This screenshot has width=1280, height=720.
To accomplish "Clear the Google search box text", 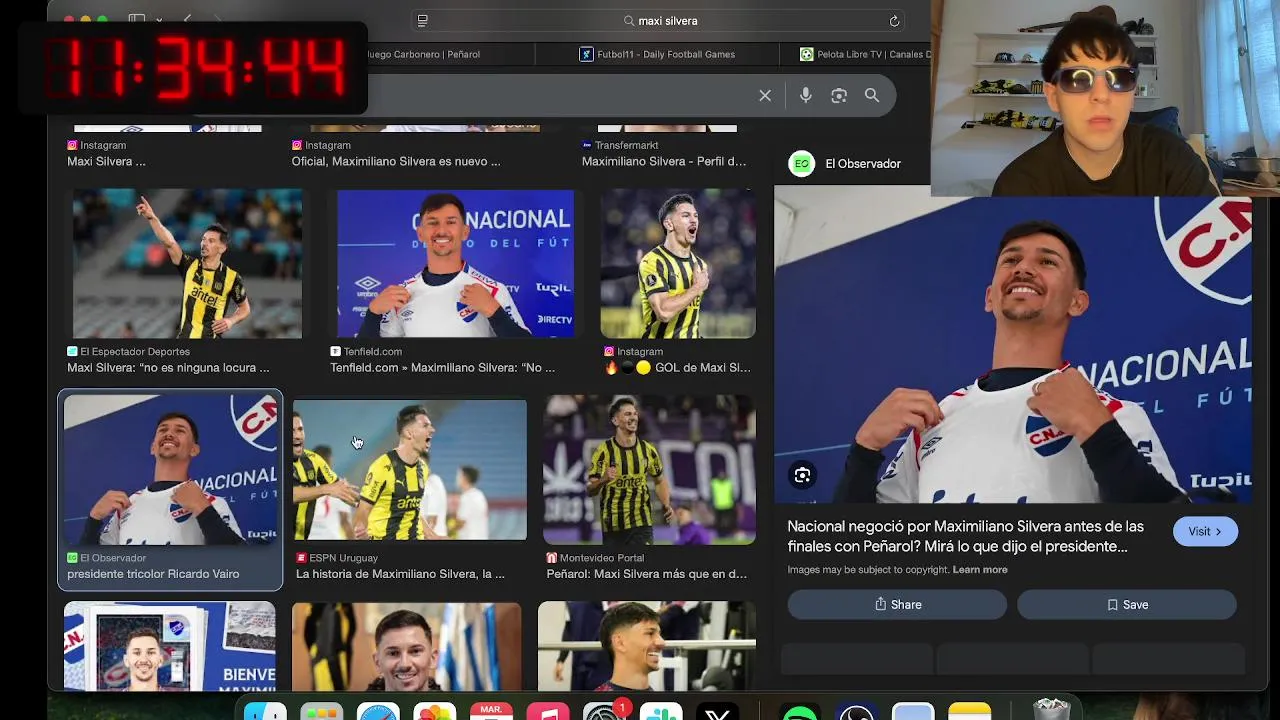I will (765, 95).
